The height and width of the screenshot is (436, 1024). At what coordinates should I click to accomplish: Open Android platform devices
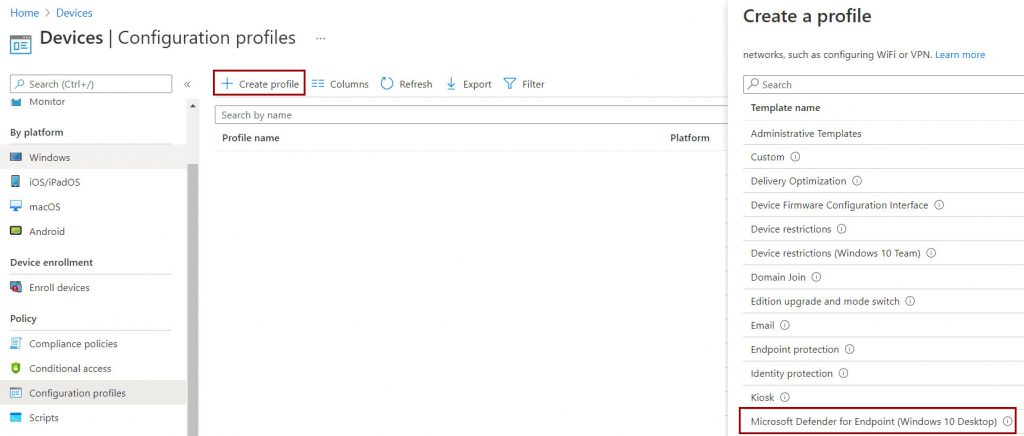coord(47,232)
